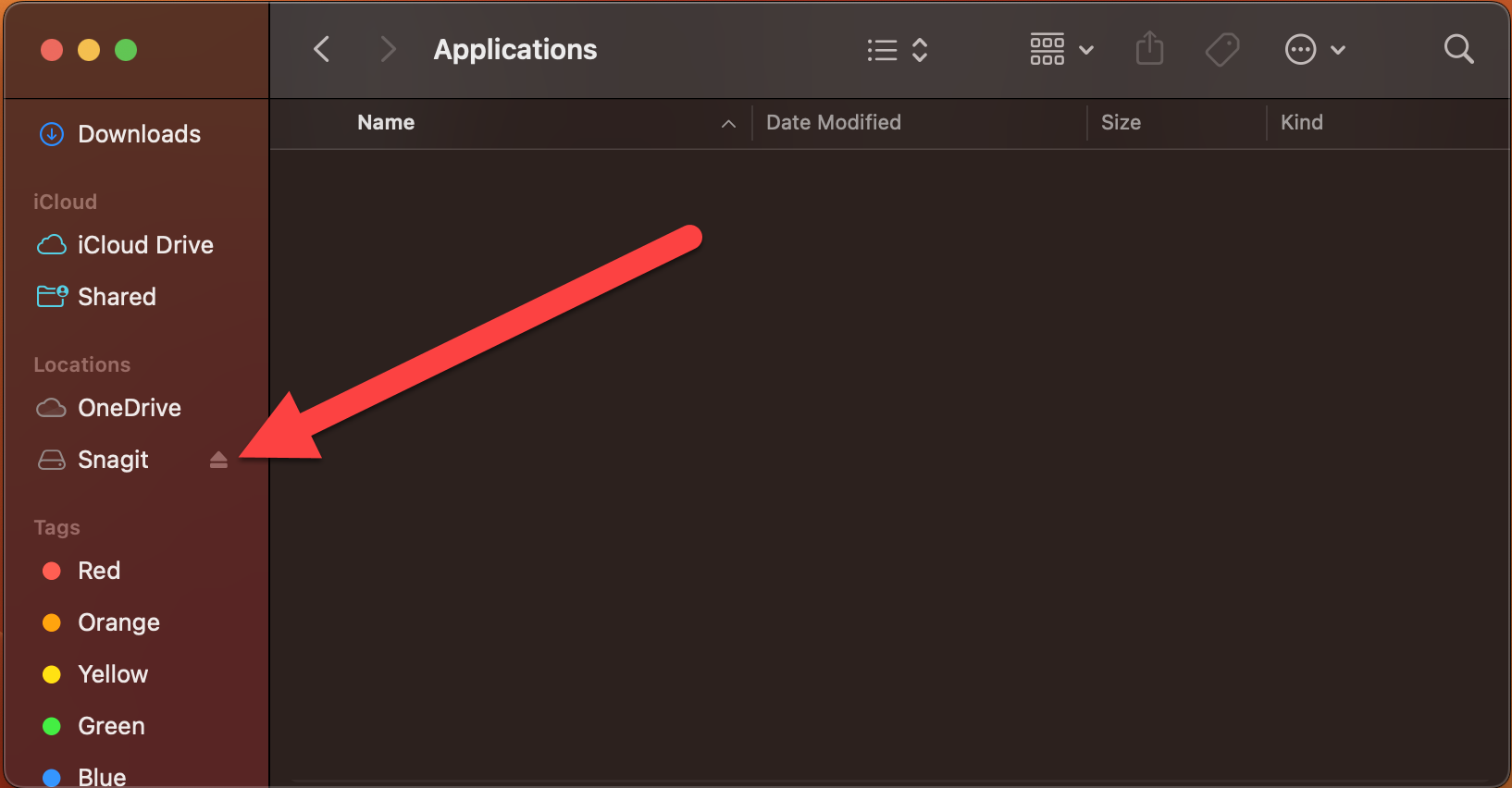Open the ellipsis action menu icon
Viewport: 1512px width, 788px height.
(x=1300, y=49)
